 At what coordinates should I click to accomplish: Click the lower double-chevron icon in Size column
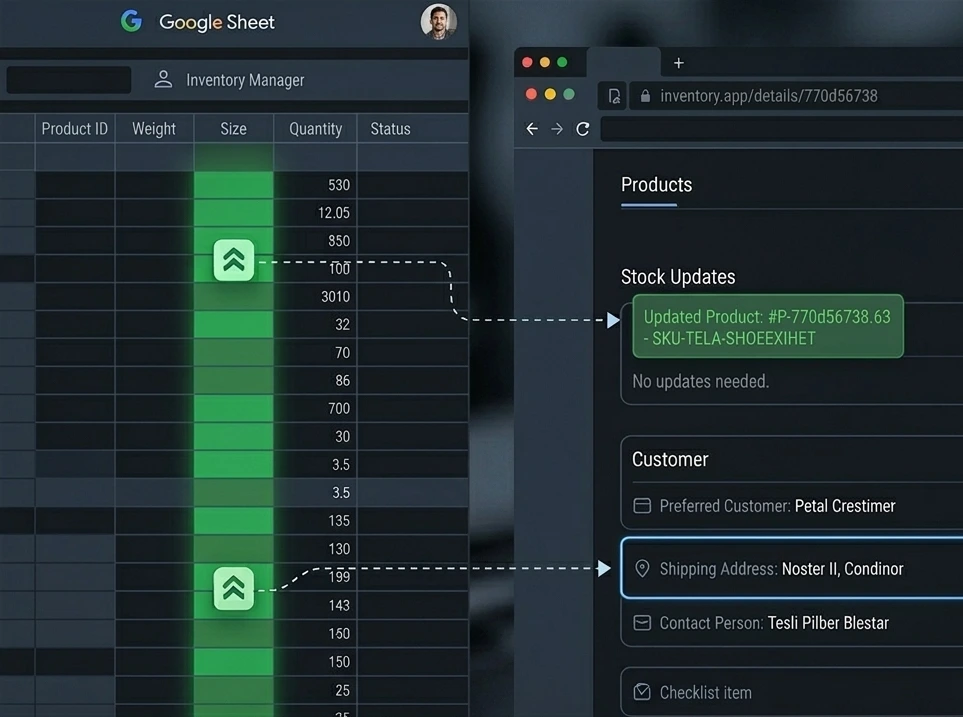click(x=234, y=588)
